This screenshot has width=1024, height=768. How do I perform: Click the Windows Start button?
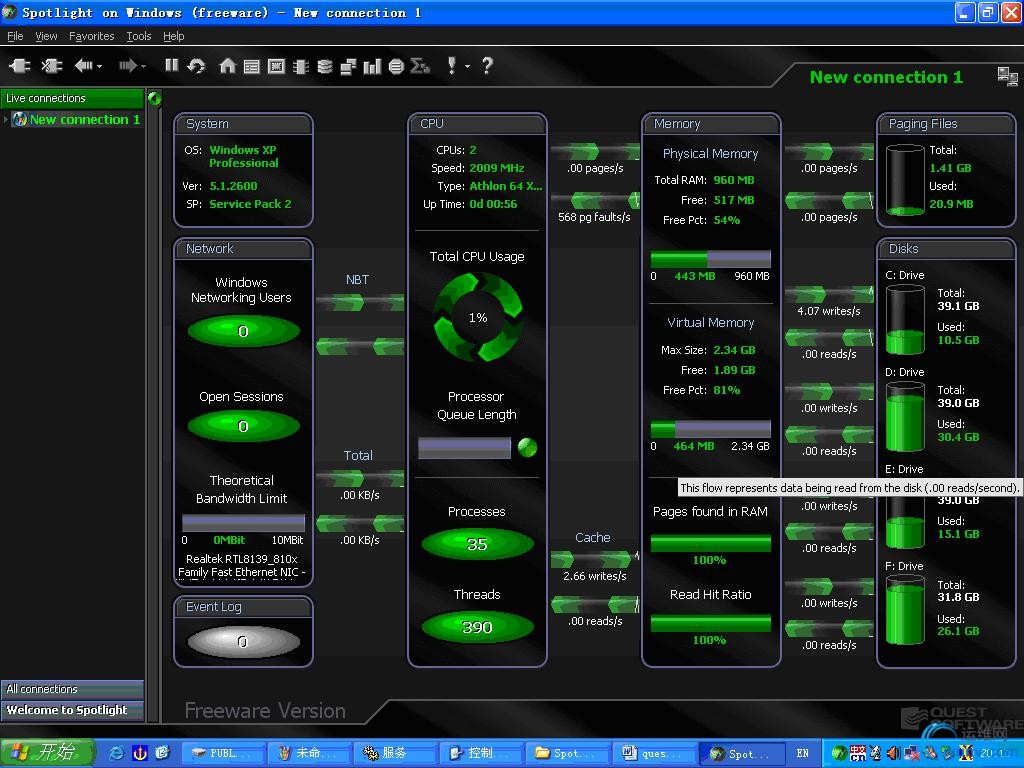point(46,753)
